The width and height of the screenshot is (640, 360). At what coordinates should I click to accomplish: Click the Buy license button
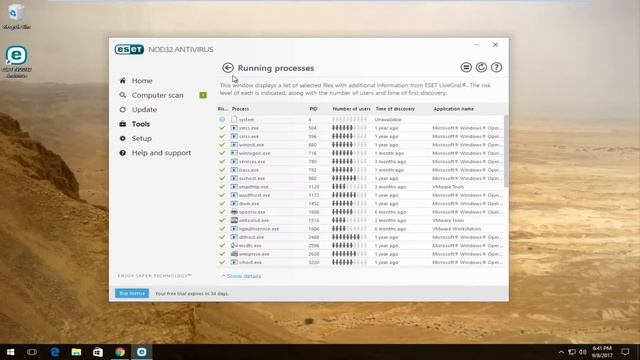click(x=132, y=293)
